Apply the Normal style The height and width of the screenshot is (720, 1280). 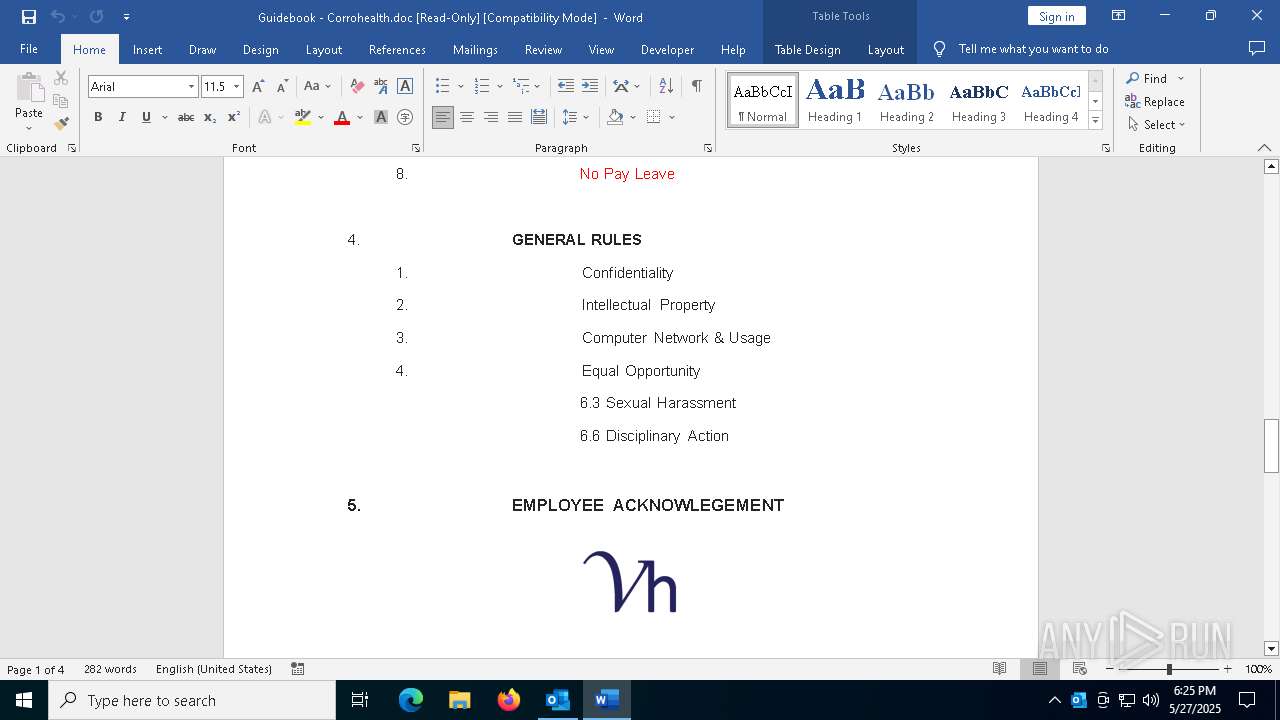[x=763, y=100]
